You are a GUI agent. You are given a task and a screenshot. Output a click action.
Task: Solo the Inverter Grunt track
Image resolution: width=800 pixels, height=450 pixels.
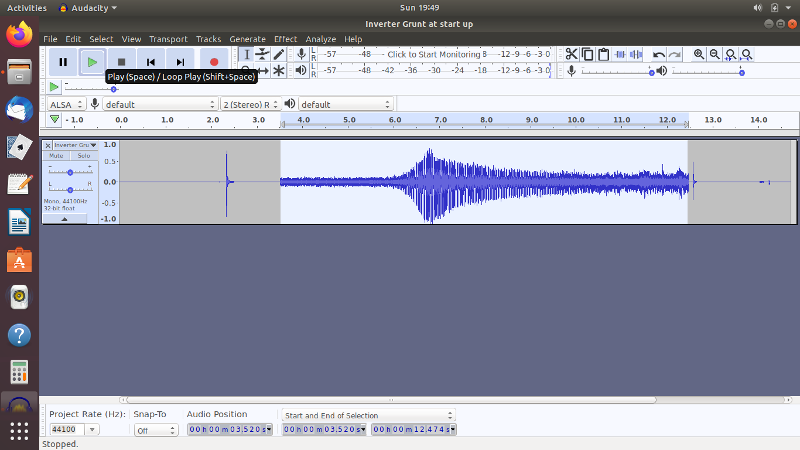click(83, 156)
